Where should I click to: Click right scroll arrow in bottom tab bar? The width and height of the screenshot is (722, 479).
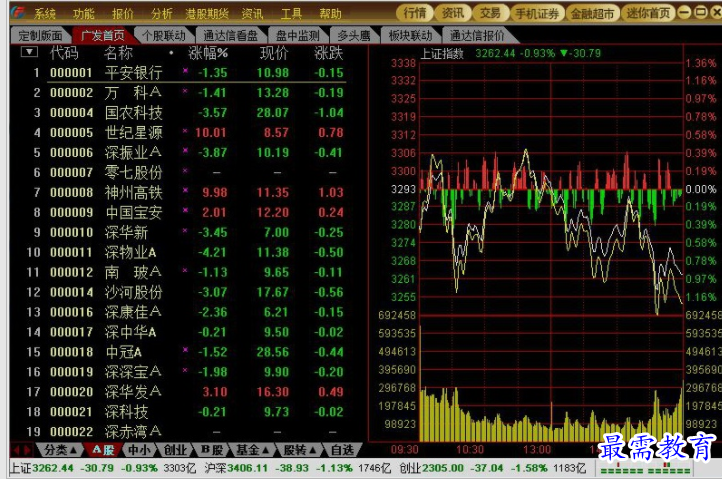tap(27, 450)
